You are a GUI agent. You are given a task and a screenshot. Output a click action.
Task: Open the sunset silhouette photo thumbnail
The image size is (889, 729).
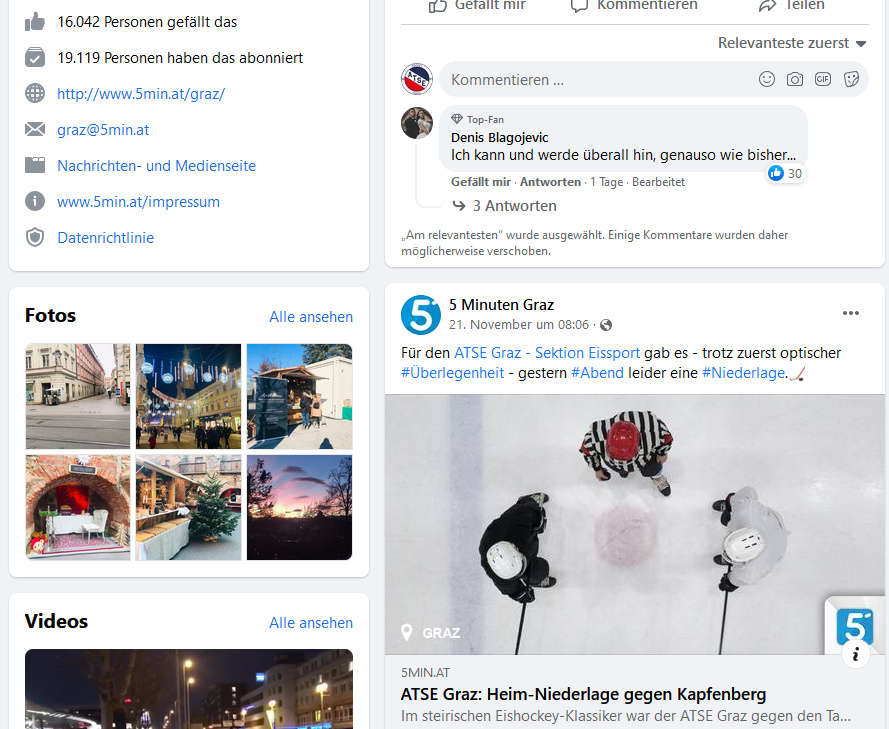click(299, 507)
